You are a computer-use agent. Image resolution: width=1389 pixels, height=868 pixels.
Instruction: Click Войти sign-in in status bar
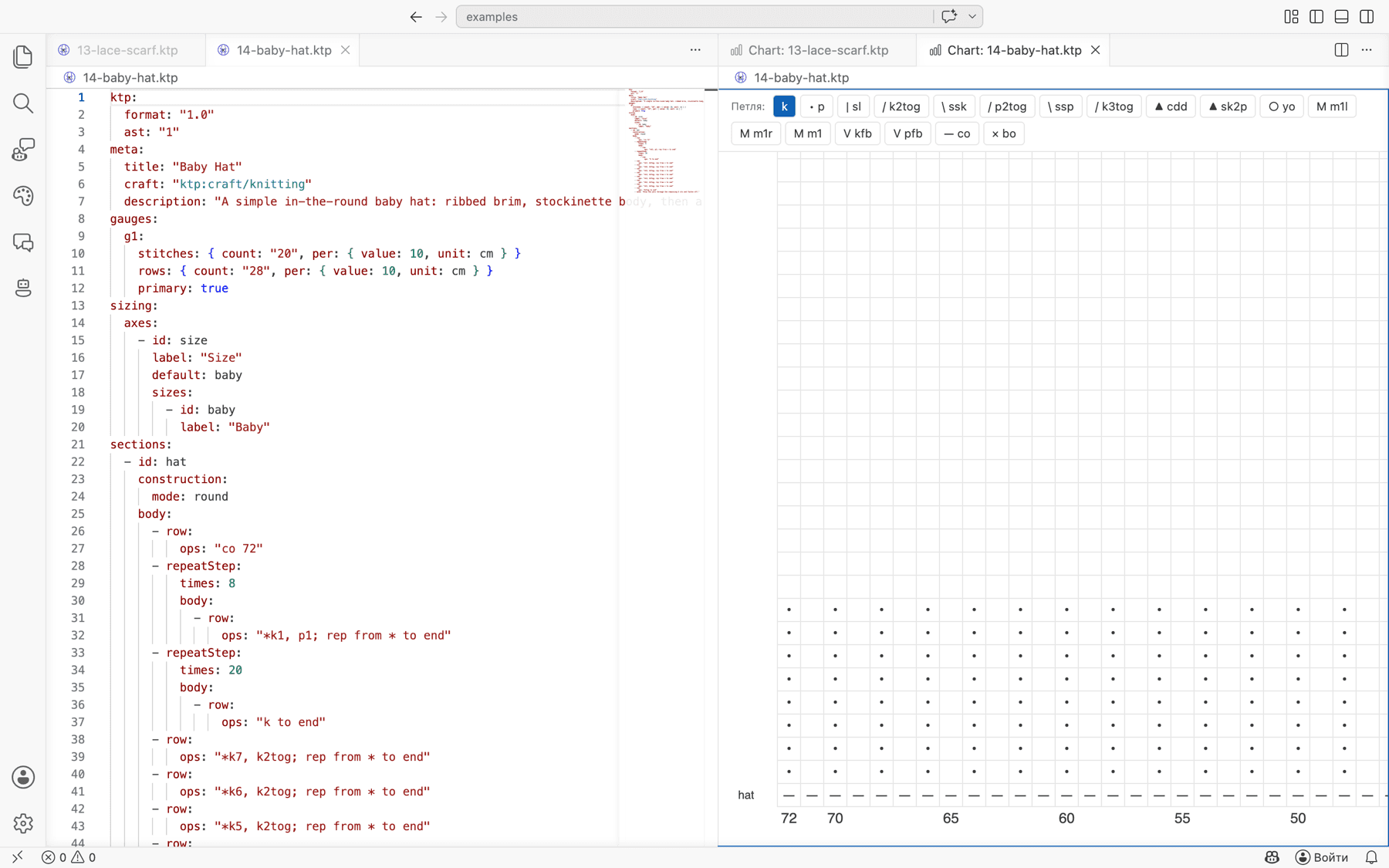(1322, 857)
